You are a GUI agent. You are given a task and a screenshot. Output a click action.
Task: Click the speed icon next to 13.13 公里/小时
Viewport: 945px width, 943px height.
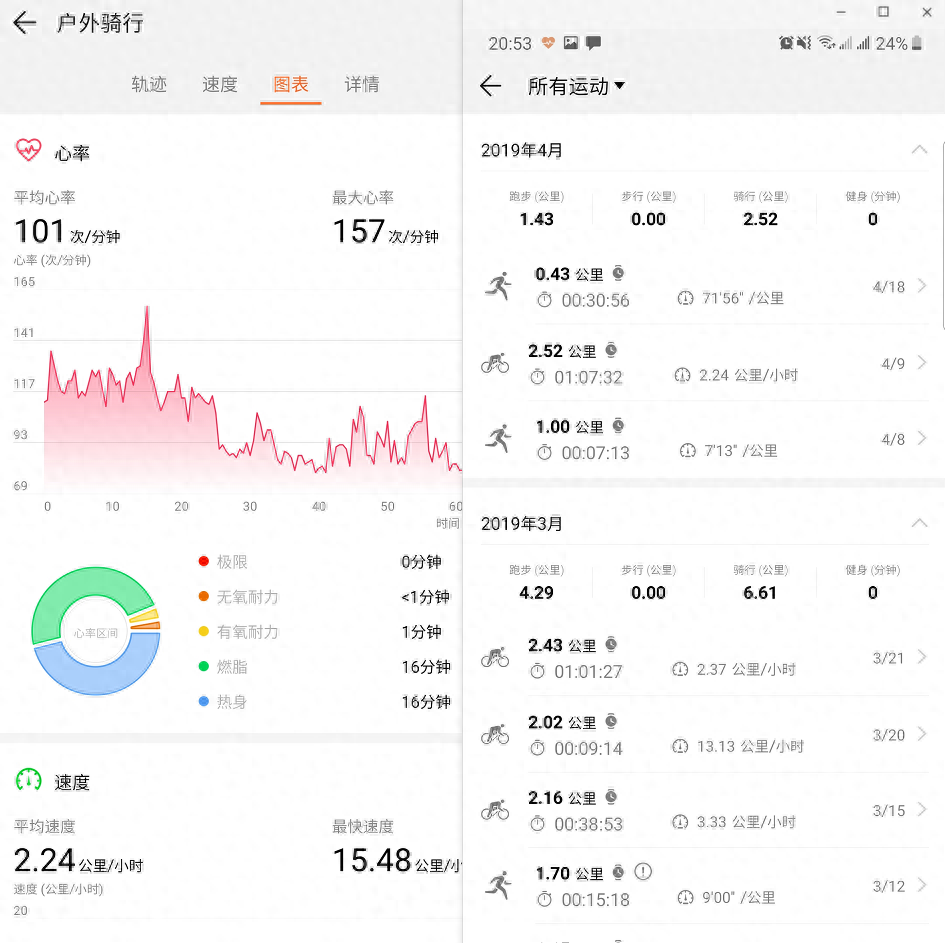coord(680,746)
